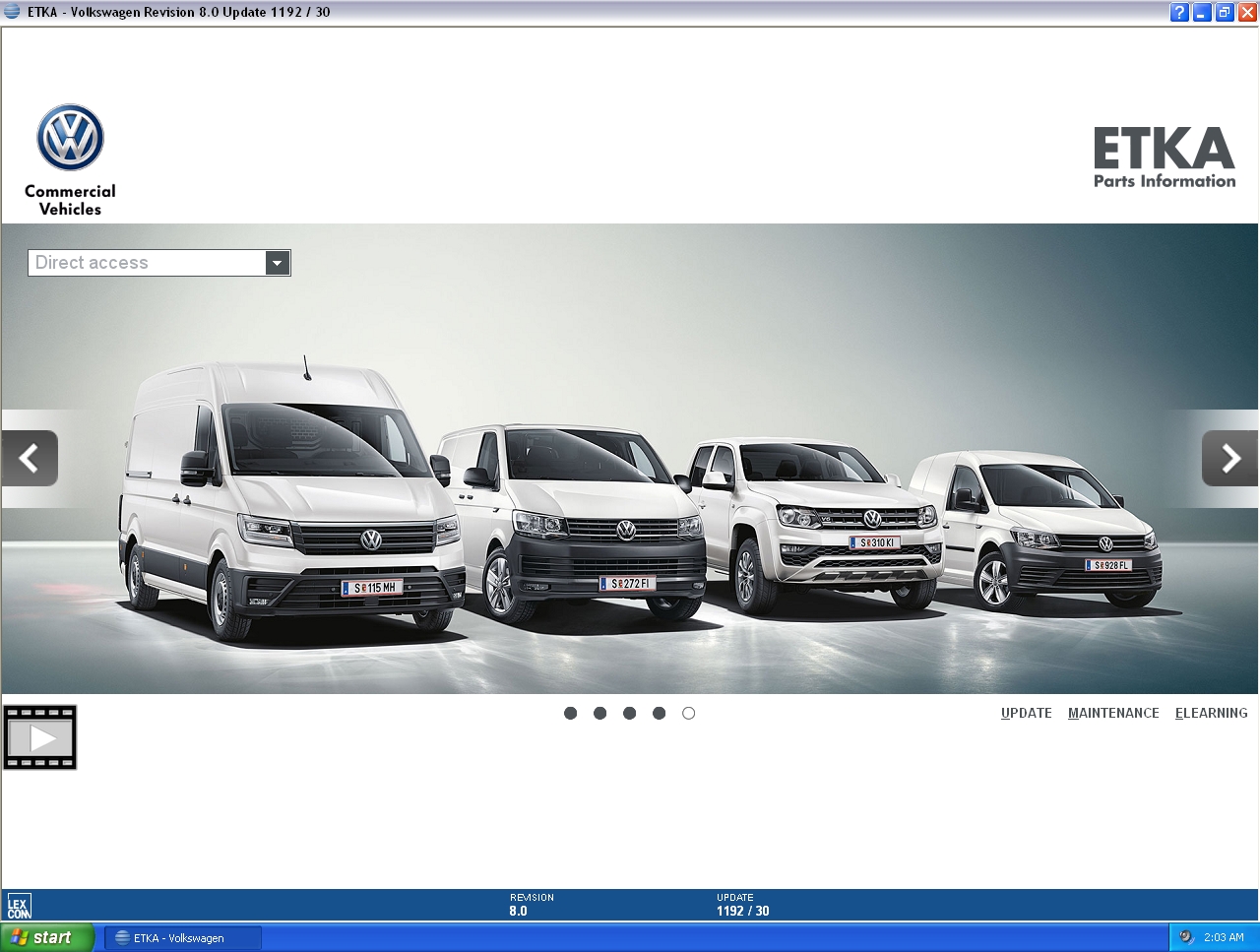Screen dimensions: 1260x952
Task: Close the ETKA window
Action: coord(1247,13)
